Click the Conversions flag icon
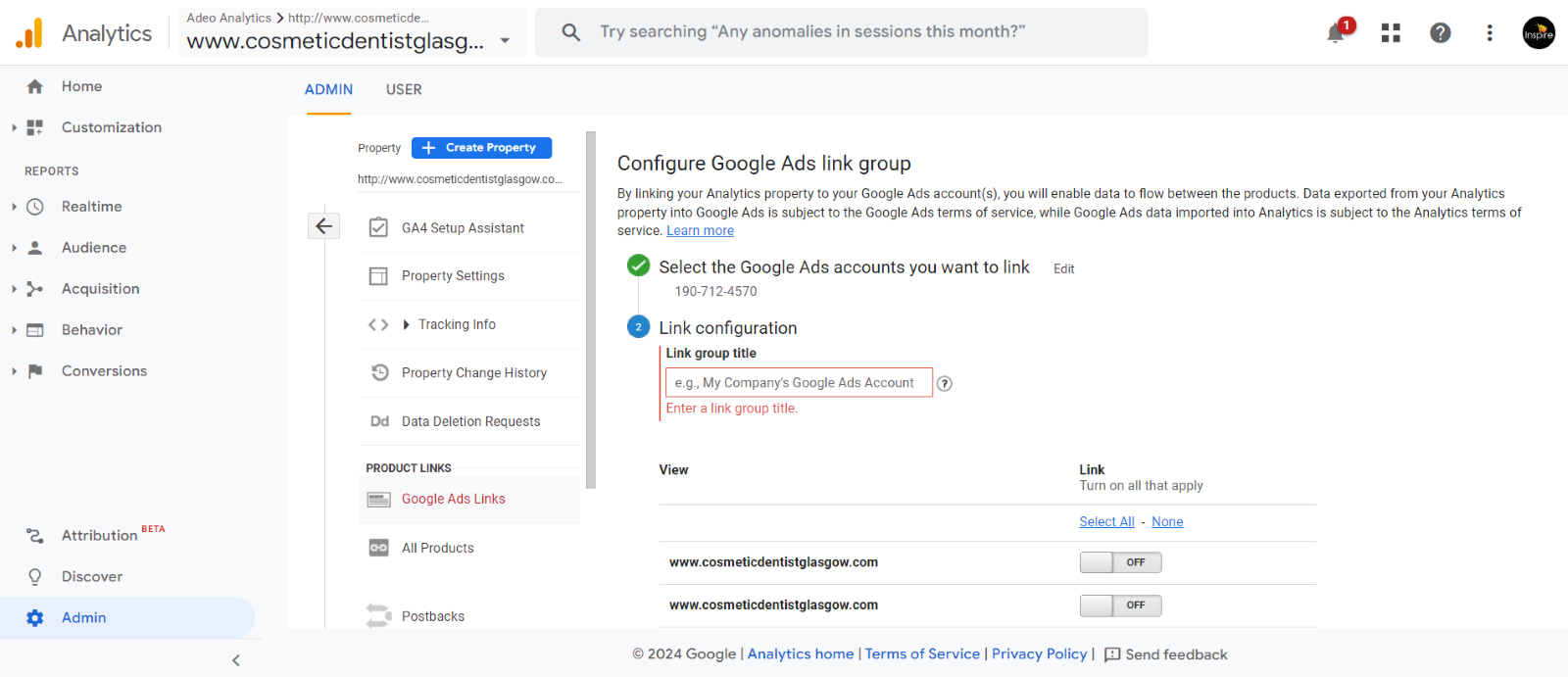This screenshot has width=1568, height=677. [x=35, y=371]
